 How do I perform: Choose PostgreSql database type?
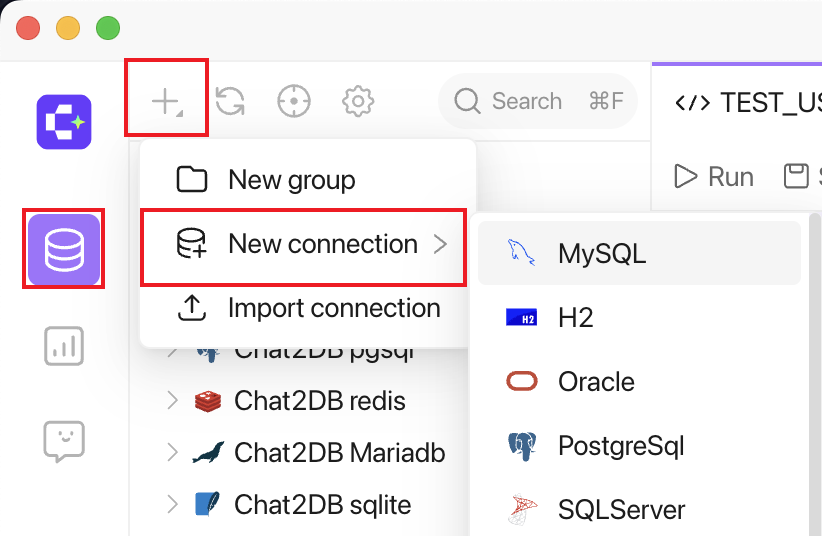pos(639,446)
